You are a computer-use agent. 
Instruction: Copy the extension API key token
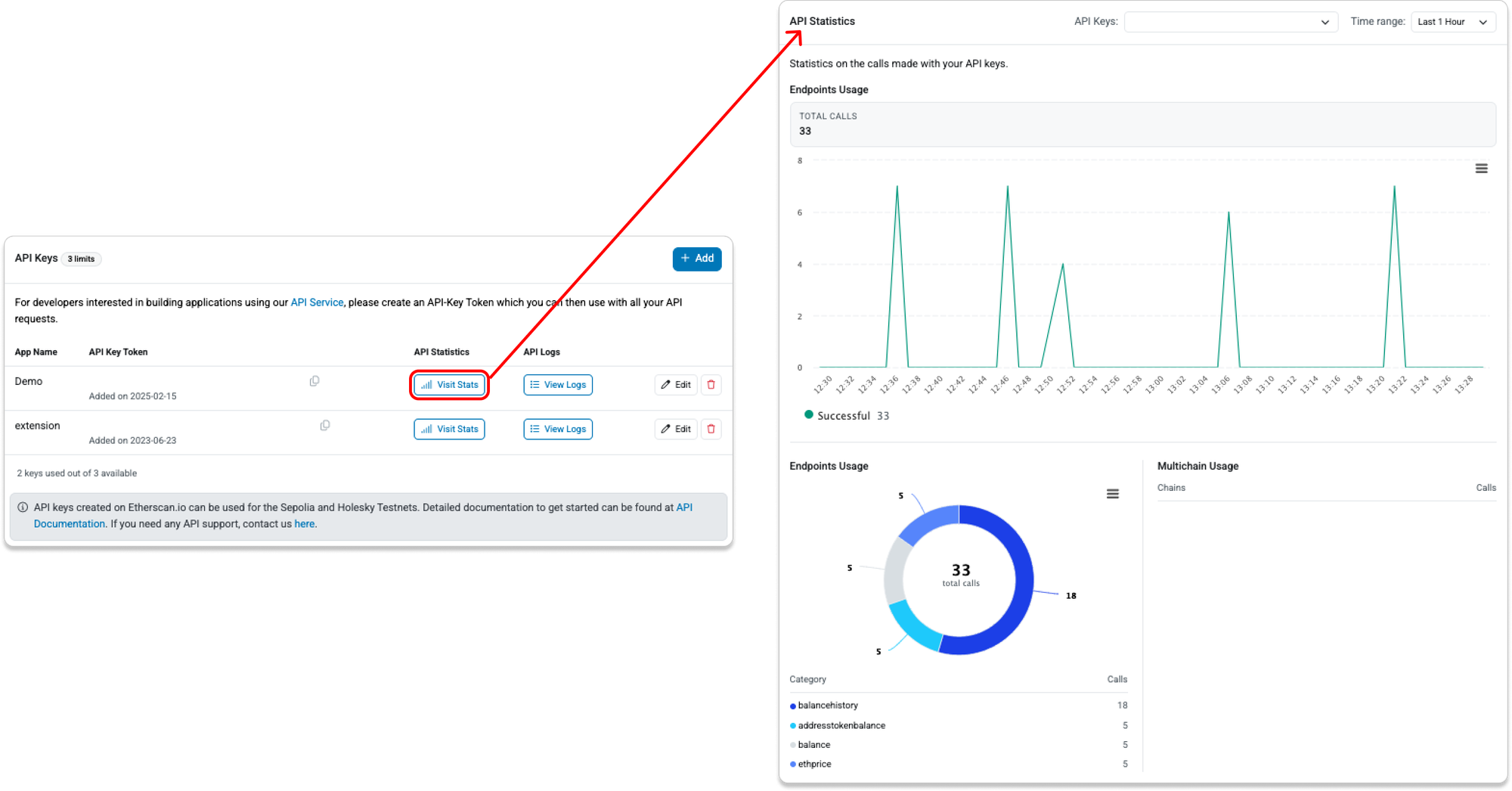[325, 426]
